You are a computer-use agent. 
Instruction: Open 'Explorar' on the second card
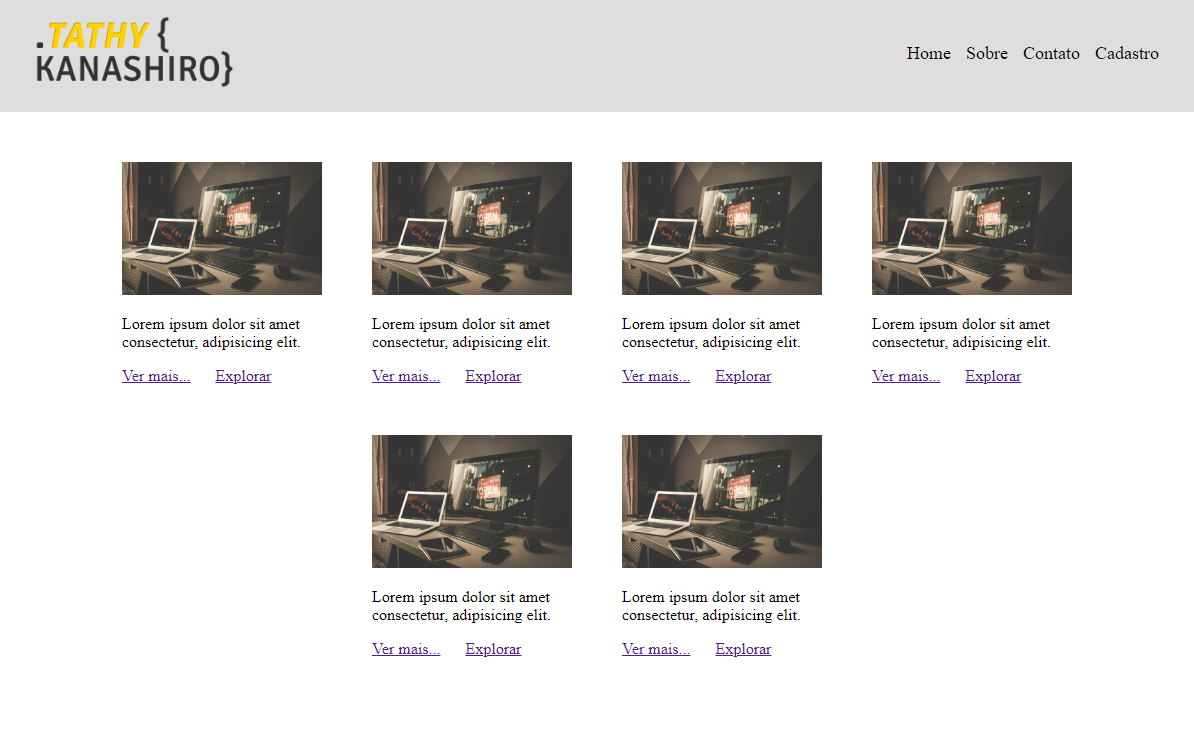click(x=493, y=375)
